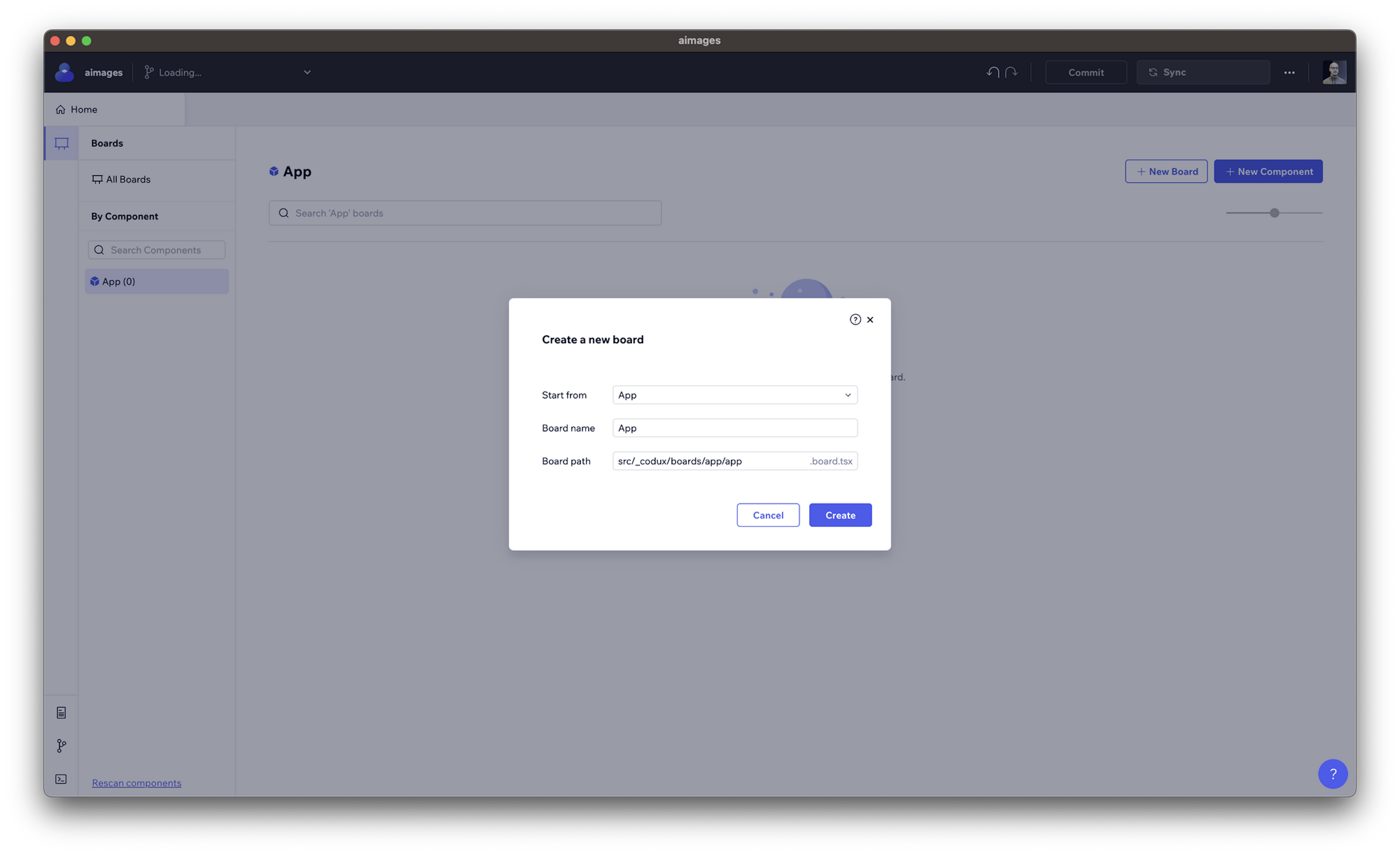Viewport: 1400px width, 855px height.
Task: Click the Board name input field
Action: point(734,428)
